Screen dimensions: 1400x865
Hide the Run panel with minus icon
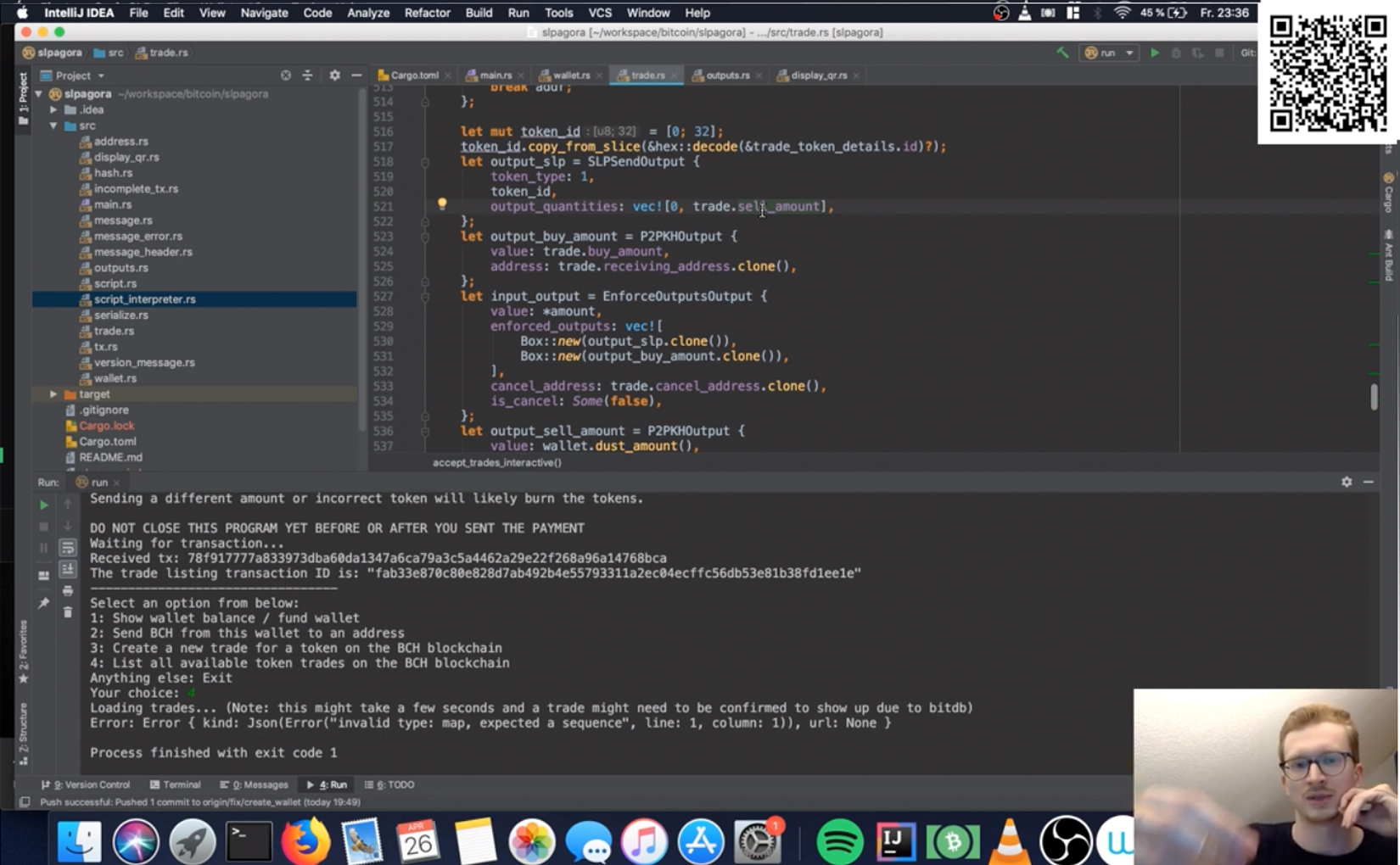click(x=1369, y=482)
